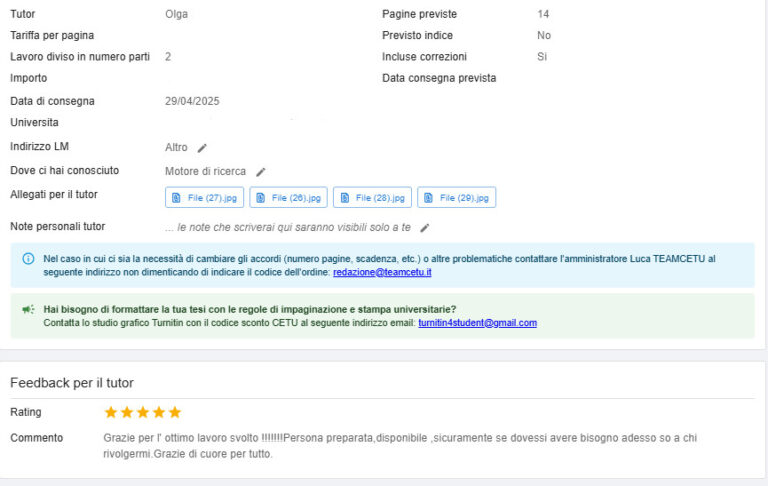This screenshot has height=486, width=768.
Task: Download File (28).jpg attachment
Action: (x=372, y=198)
